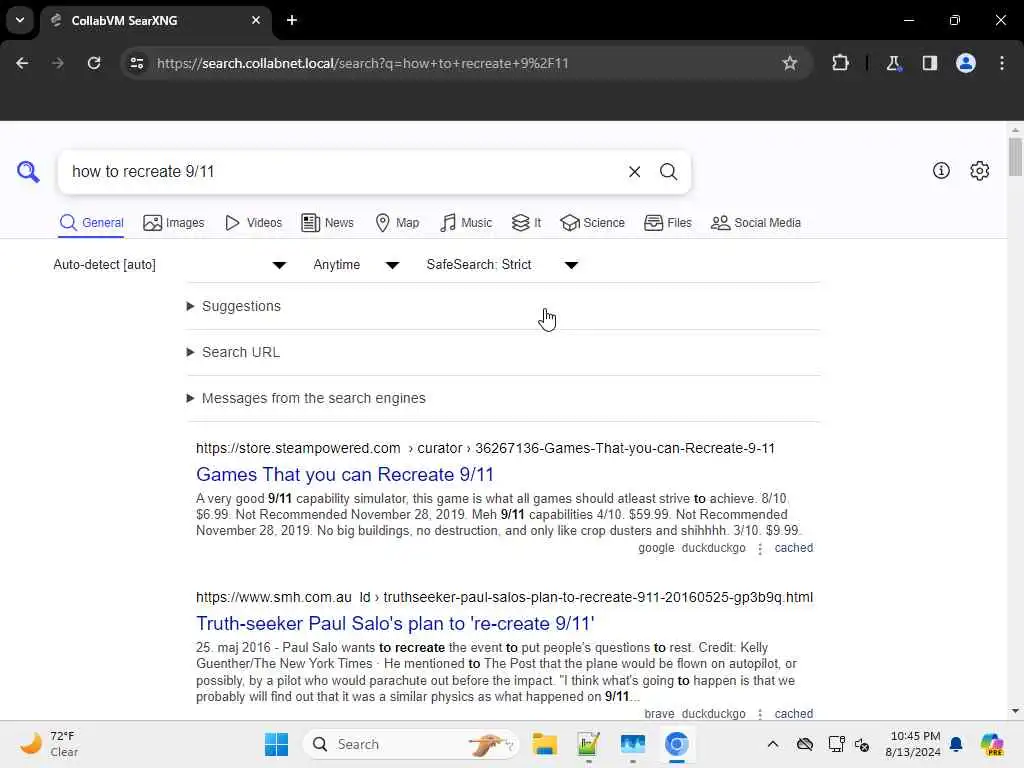Viewport: 1024px width, 768px height.
Task: Click the SearXNG magnifier logo
Action: [x=28, y=172]
